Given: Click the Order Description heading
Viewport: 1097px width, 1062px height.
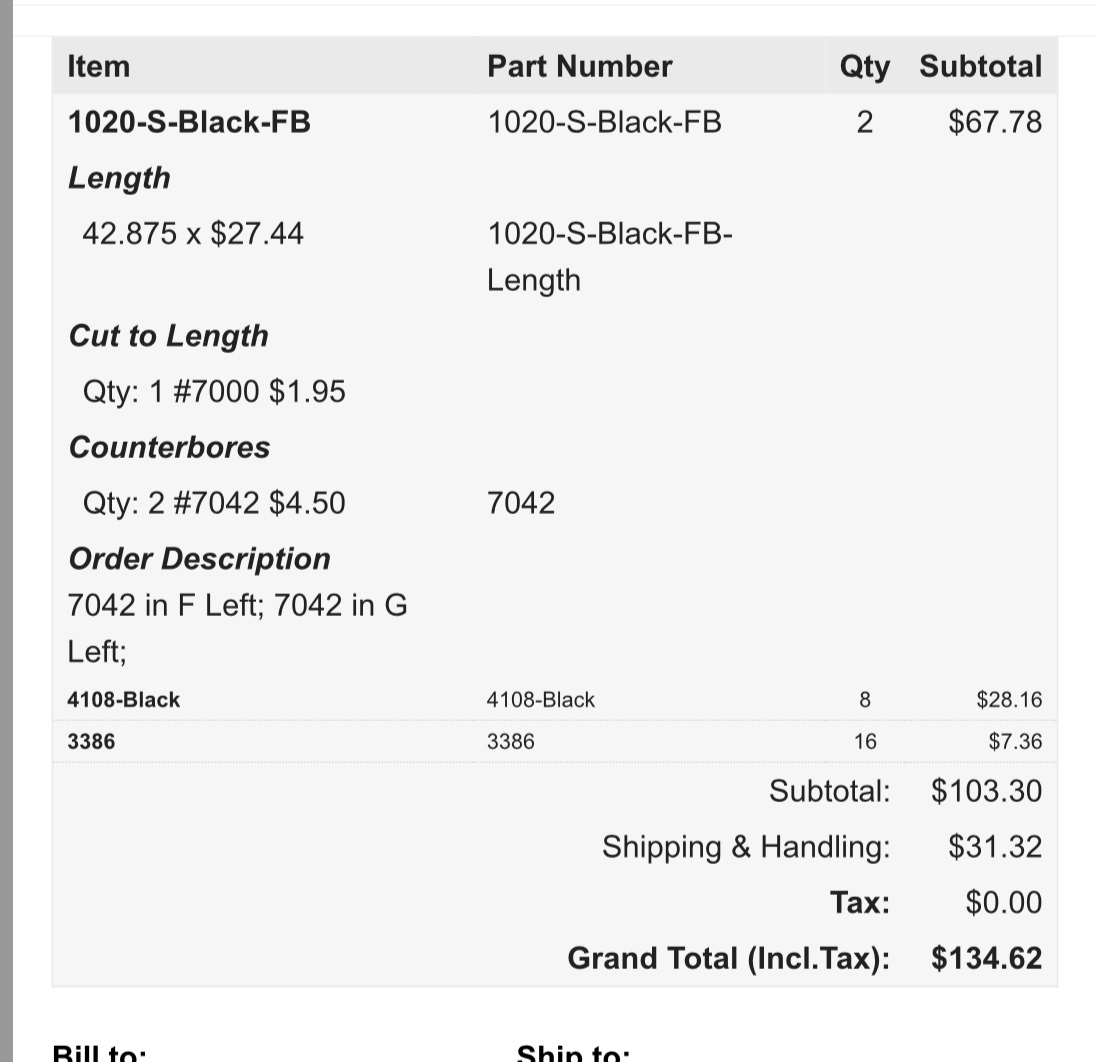Looking at the screenshot, I should tap(199, 559).
